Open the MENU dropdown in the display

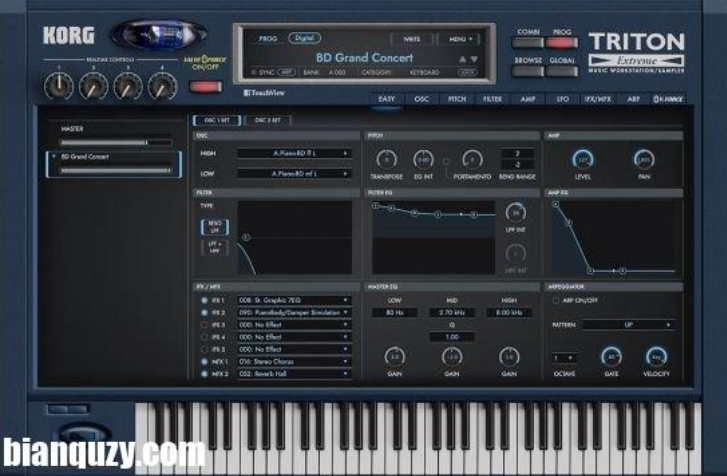point(460,39)
